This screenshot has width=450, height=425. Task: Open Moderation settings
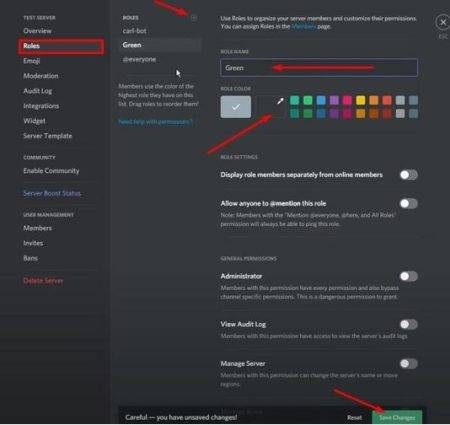click(x=41, y=76)
